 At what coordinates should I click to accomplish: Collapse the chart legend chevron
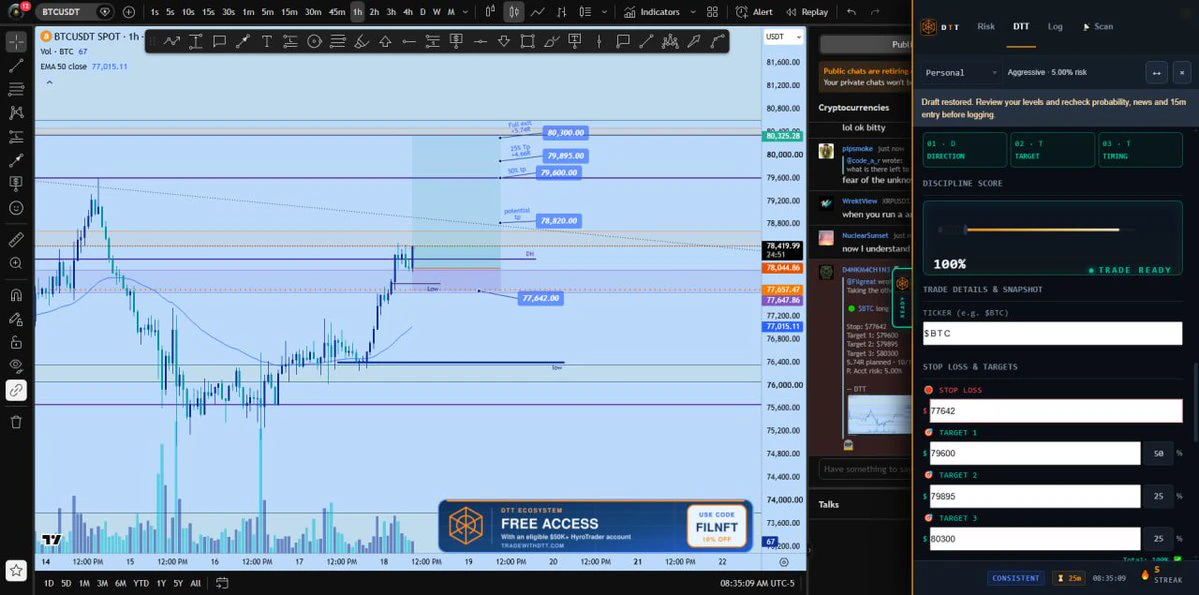click(50, 81)
